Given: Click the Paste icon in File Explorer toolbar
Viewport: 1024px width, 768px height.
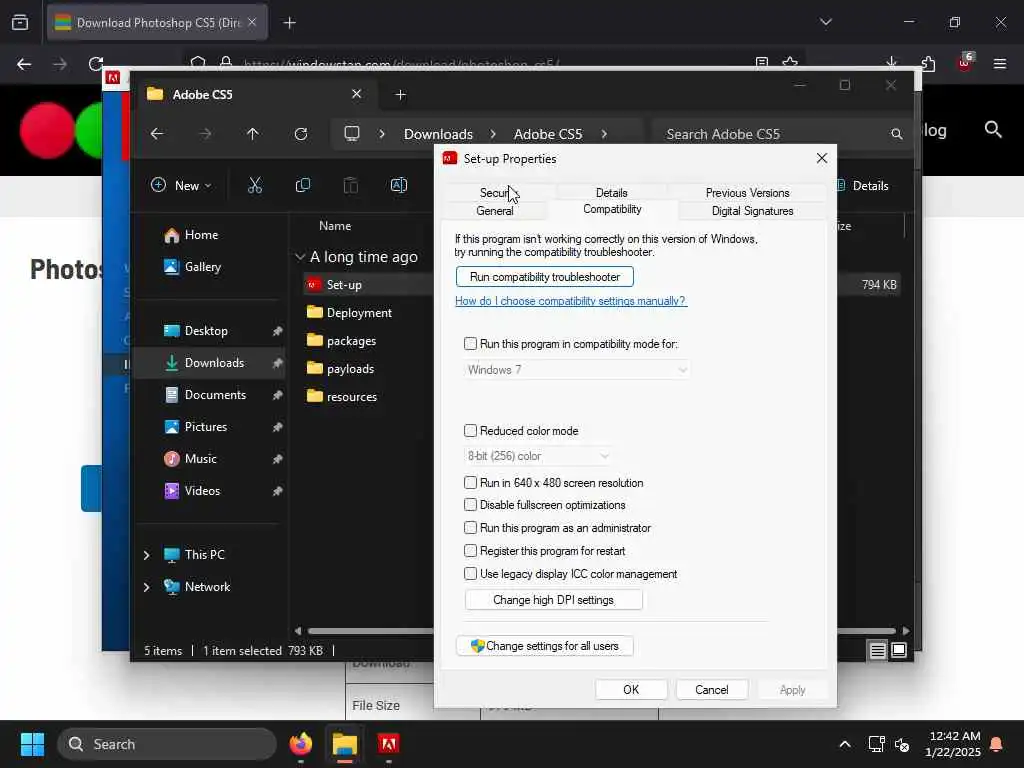Looking at the screenshot, I should click(x=351, y=185).
